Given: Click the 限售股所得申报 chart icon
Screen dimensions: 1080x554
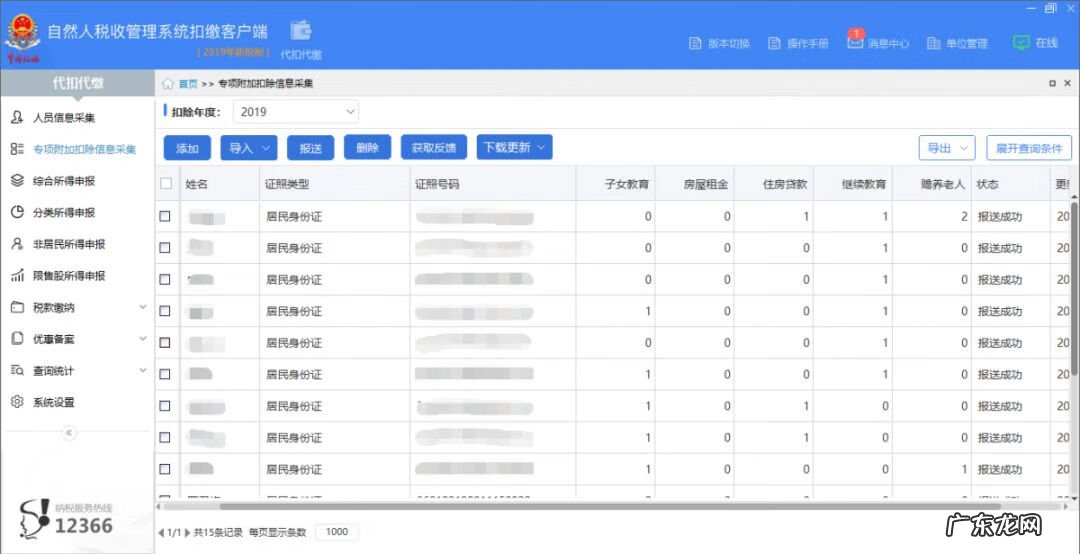Looking at the screenshot, I should (17, 276).
